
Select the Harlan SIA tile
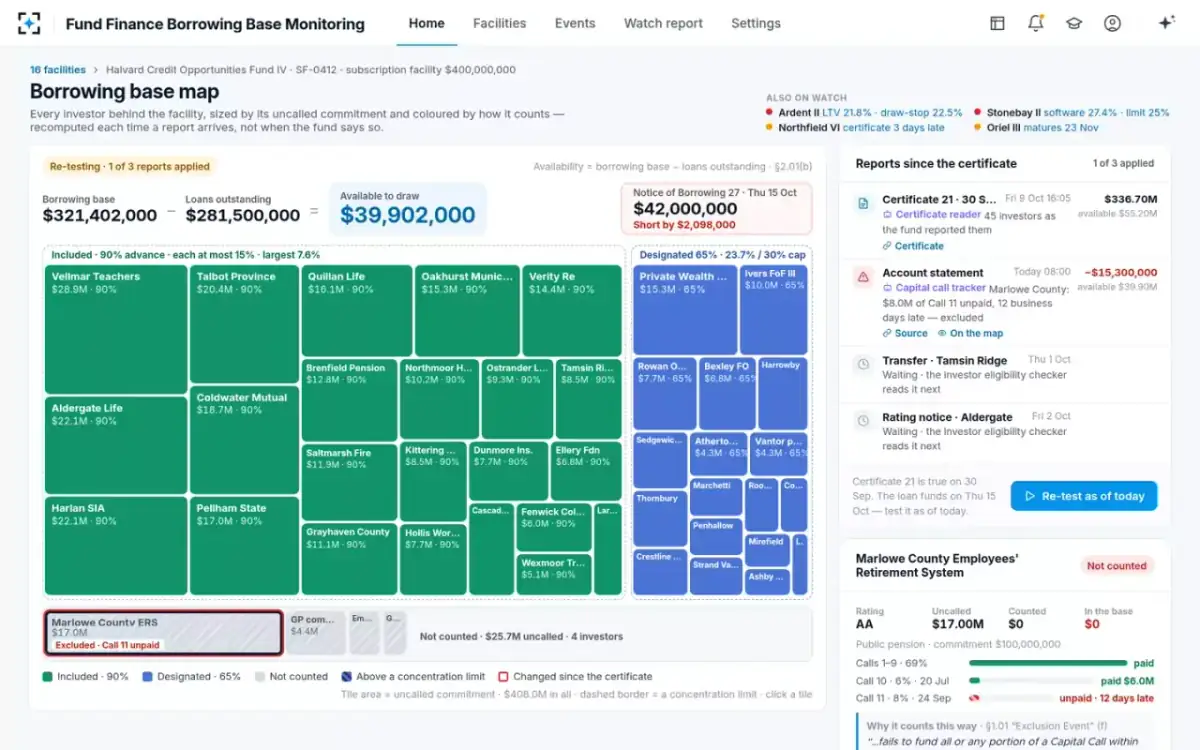116,546
